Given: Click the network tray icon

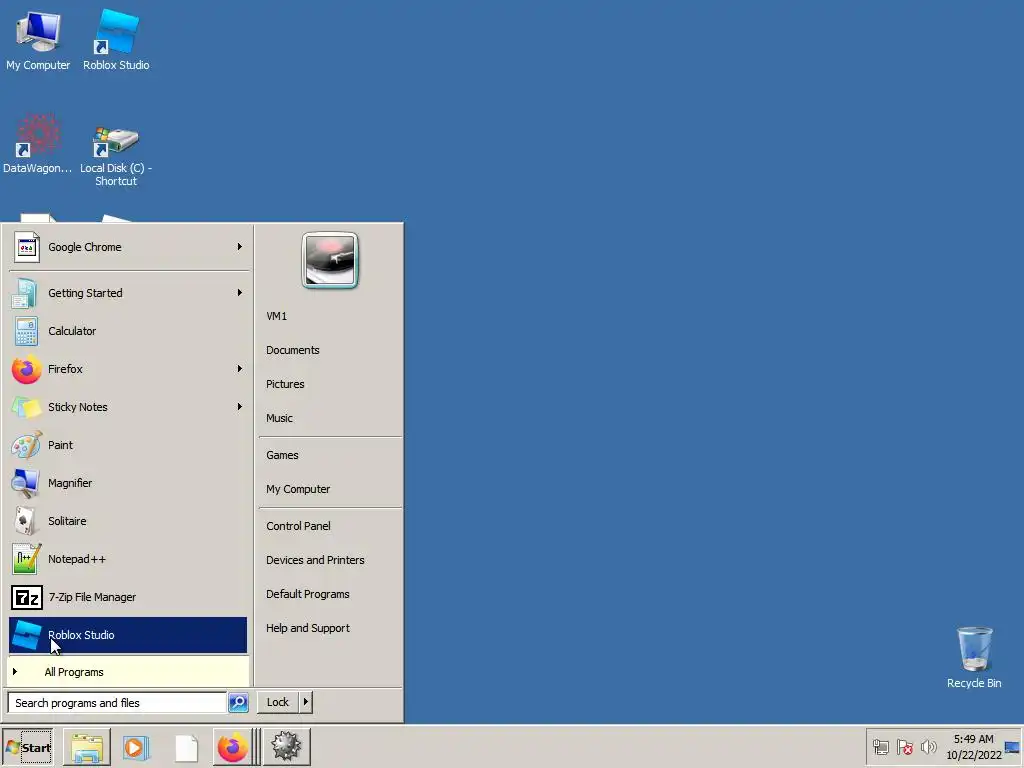Looking at the screenshot, I should pos(881,747).
